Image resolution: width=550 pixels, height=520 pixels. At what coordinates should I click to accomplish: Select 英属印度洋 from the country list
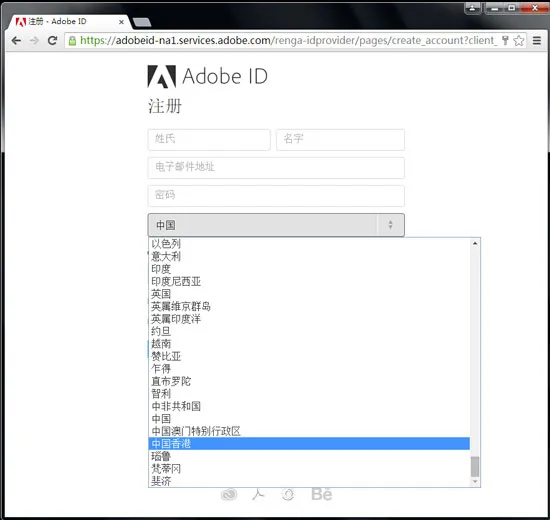pyautogui.click(x=309, y=319)
